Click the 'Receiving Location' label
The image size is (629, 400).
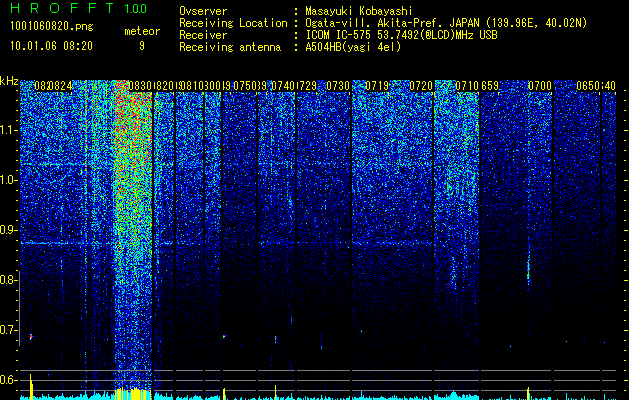coord(233,23)
